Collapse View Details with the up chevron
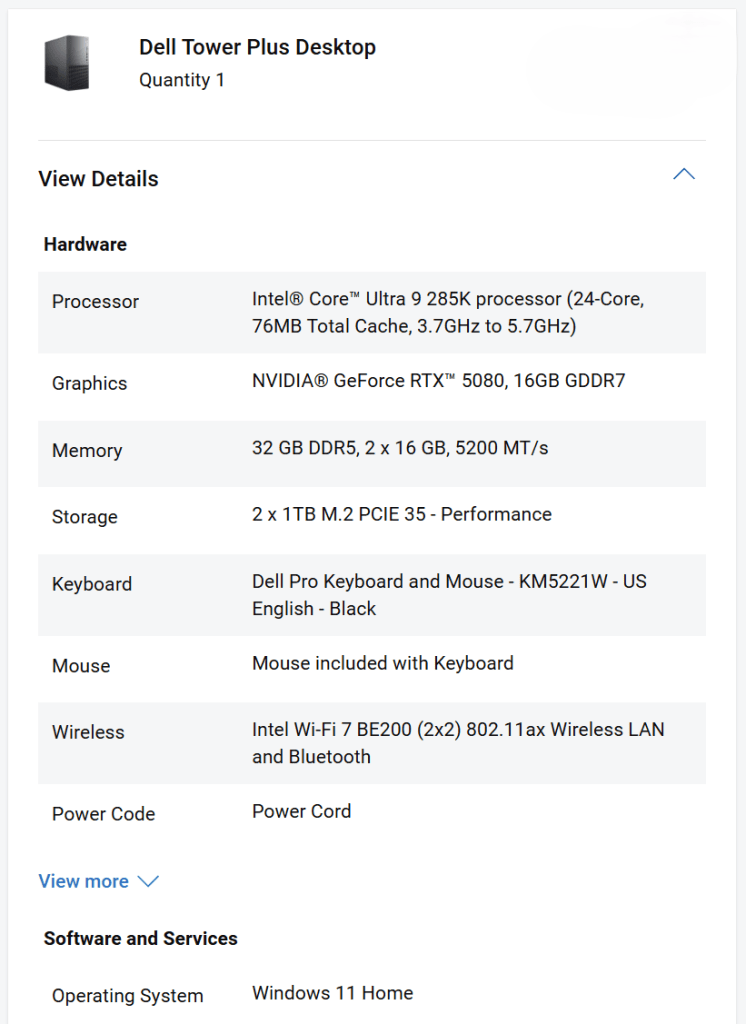The width and height of the screenshot is (746, 1024). coord(684,174)
